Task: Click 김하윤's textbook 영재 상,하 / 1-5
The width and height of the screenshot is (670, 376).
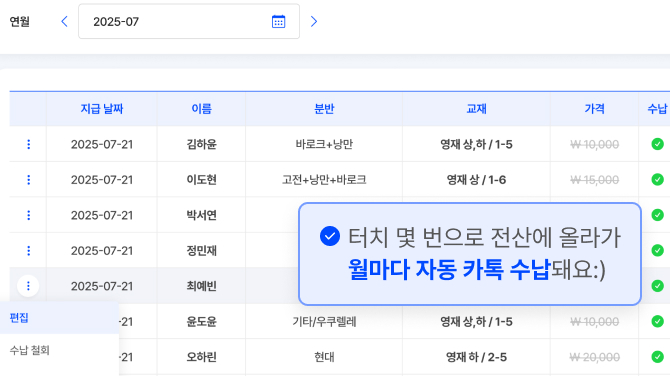Action: (x=476, y=144)
